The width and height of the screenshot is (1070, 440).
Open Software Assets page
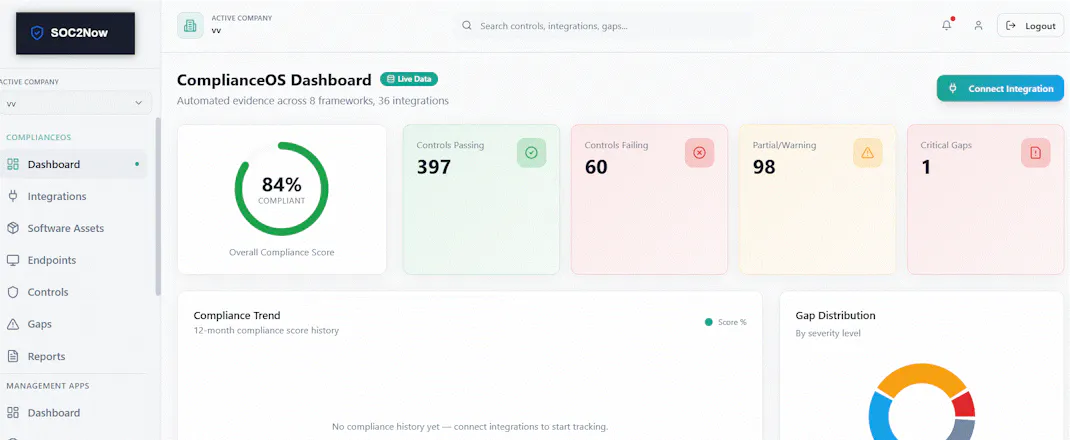[74, 229]
